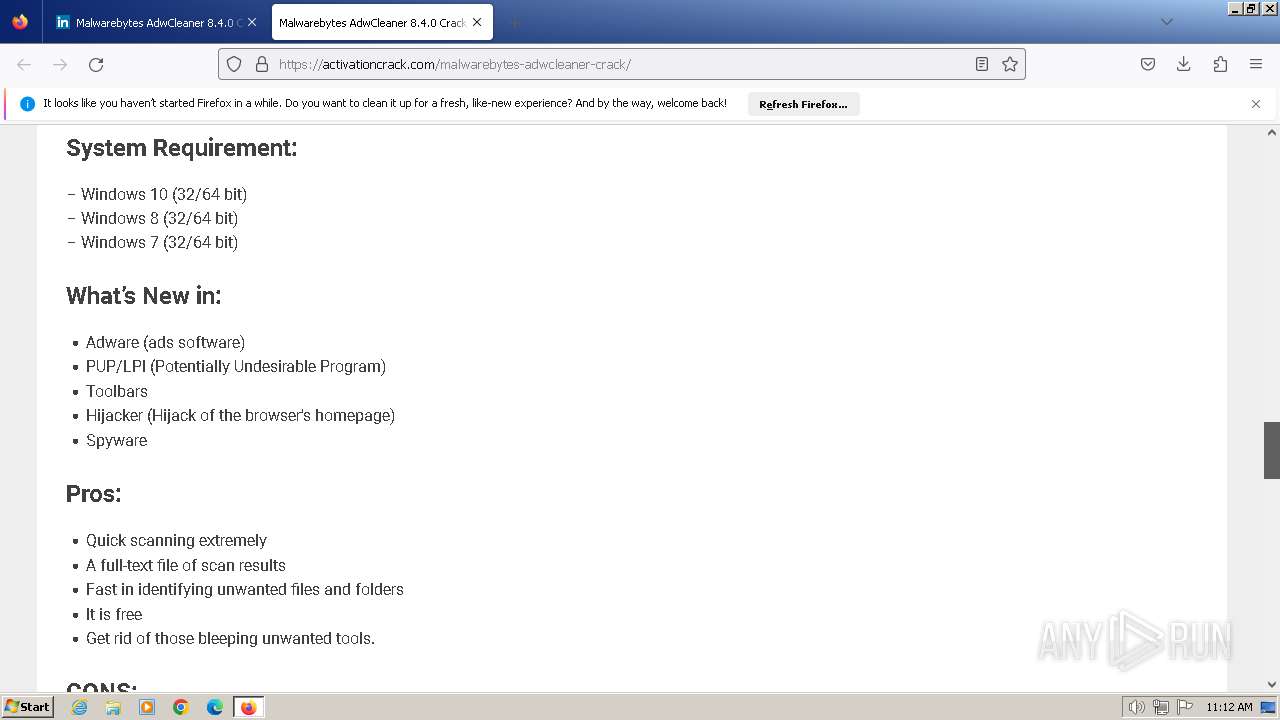1280x720 pixels.
Task: Click the Fast in identifying unwanted files bullet
Action: [x=245, y=589]
